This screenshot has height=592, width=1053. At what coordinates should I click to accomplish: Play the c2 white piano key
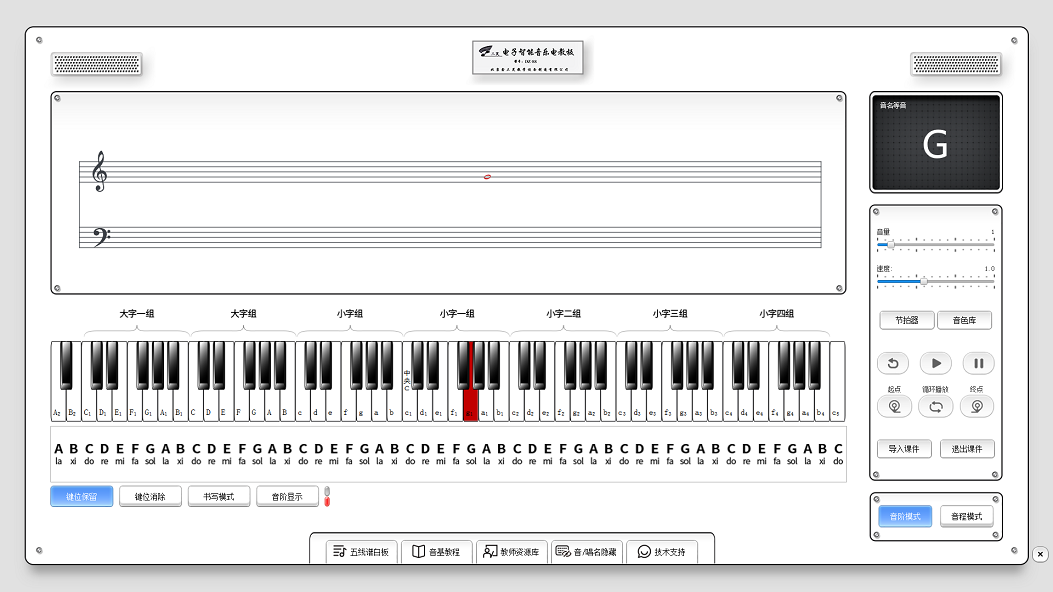[515, 403]
